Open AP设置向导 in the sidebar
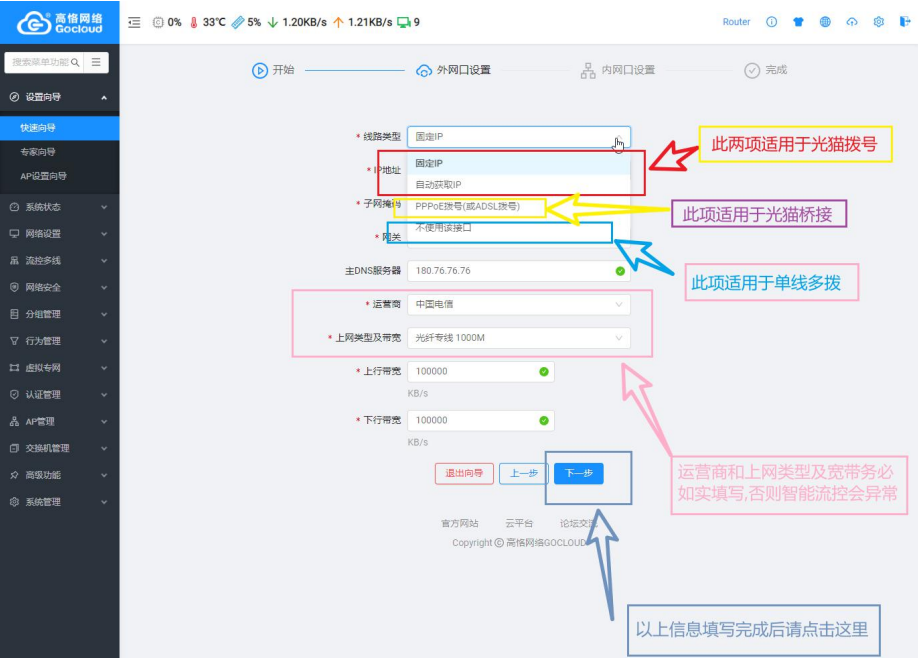The width and height of the screenshot is (918, 658). tap(43, 176)
